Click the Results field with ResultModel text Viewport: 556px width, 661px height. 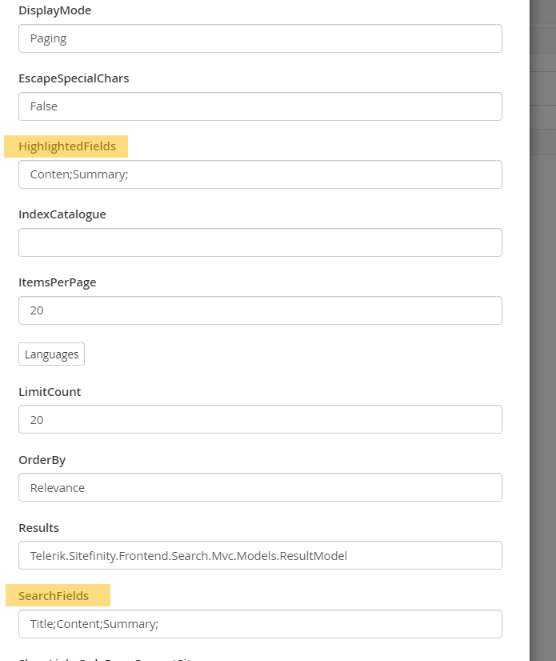pos(260,555)
